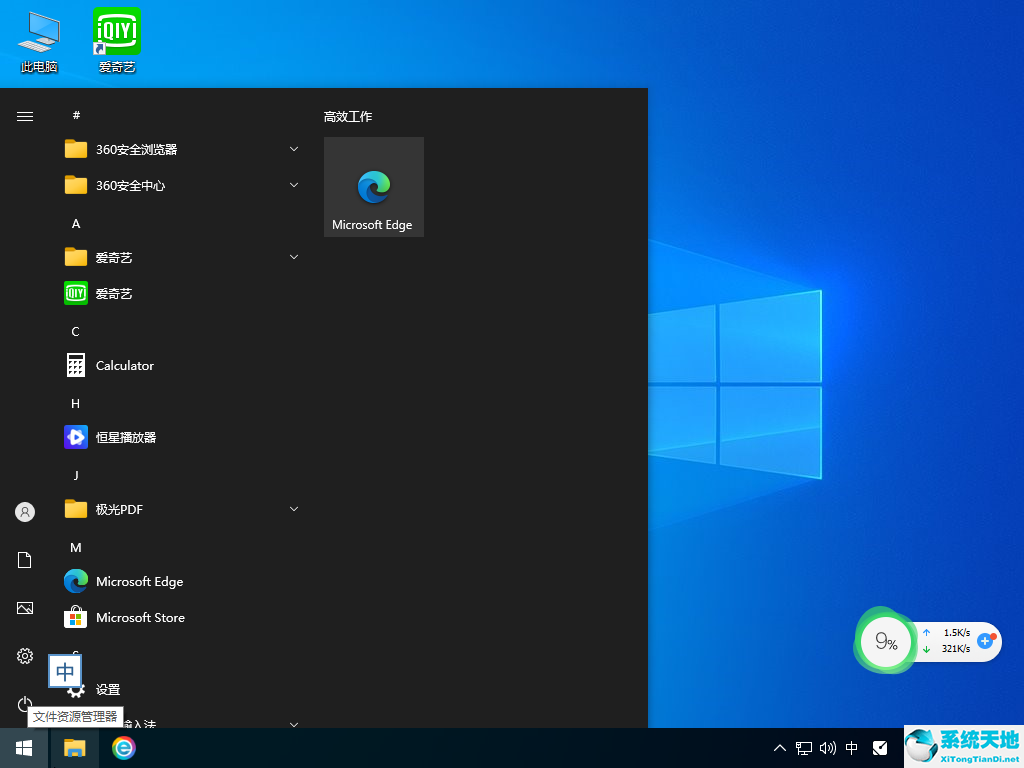The width and height of the screenshot is (1024, 768).
Task: Launch Calculator from app list
Action: pyautogui.click(x=182, y=365)
